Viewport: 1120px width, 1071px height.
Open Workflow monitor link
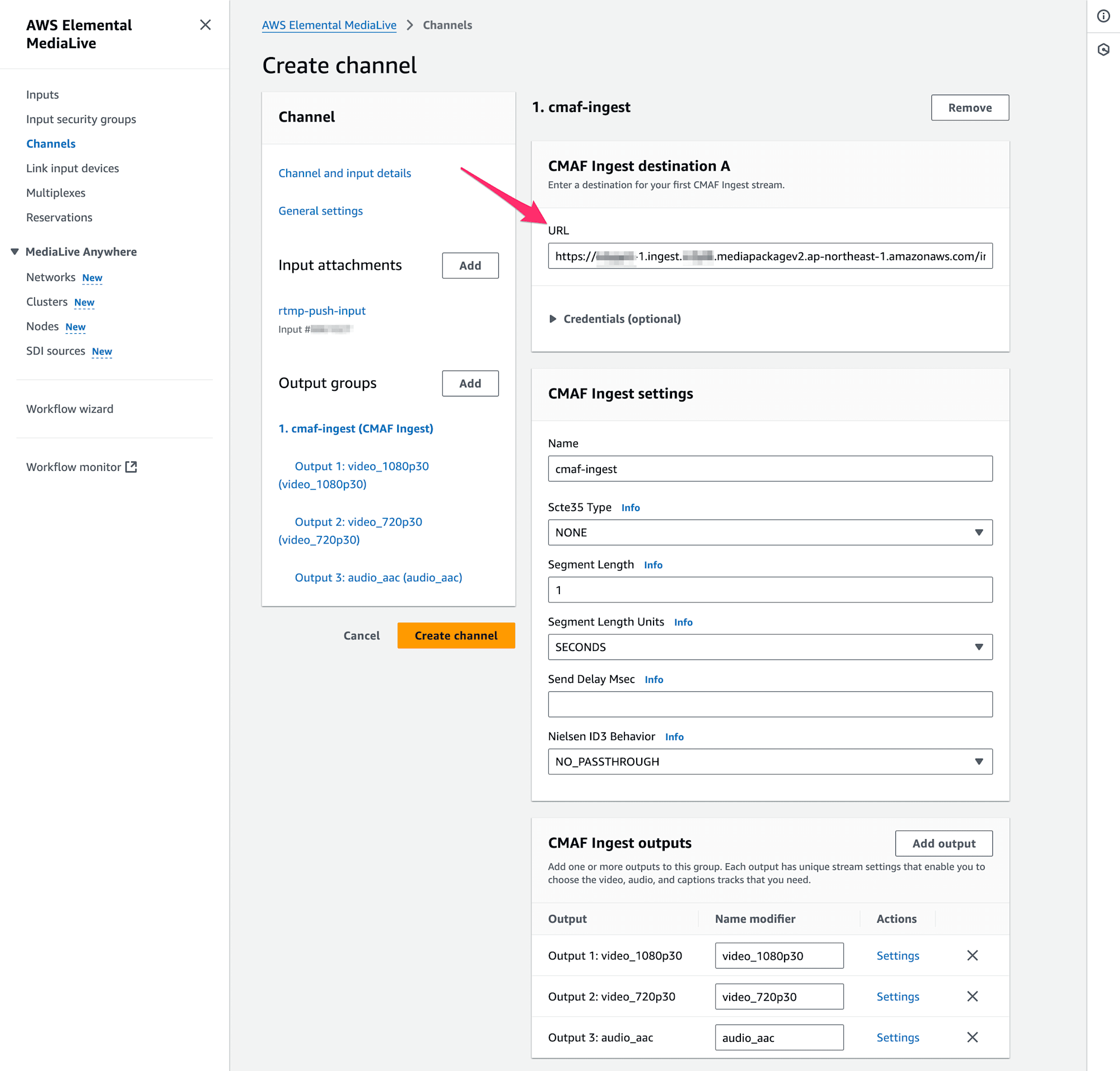click(74, 467)
